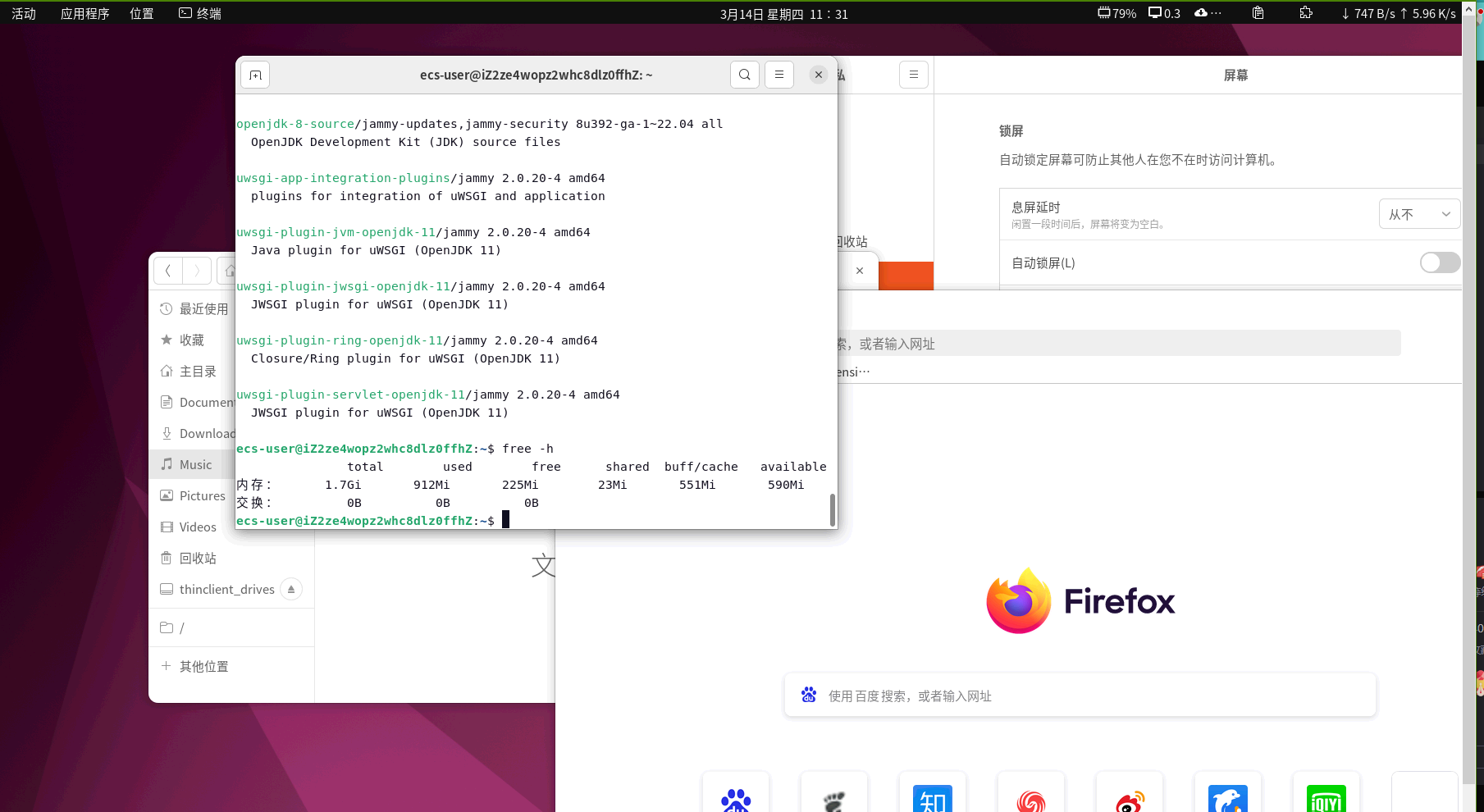Click the 屏幕 title in the Settings header
This screenshot has width=1484, height=812.
coord(1235,75)
